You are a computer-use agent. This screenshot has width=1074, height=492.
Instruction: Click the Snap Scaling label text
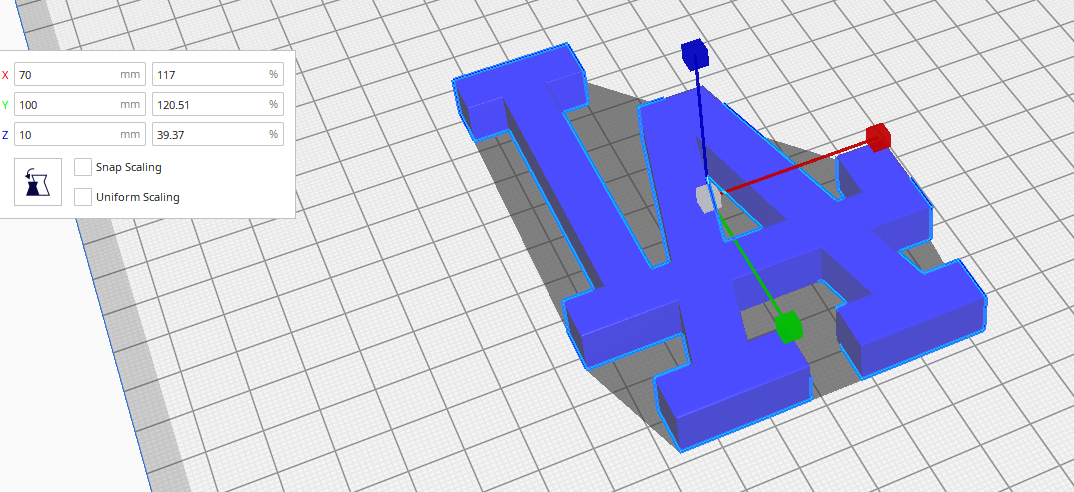(129, 167)
